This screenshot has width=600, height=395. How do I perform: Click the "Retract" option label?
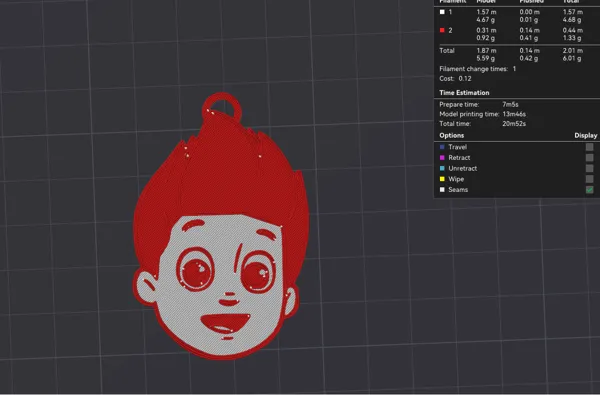pyautogui.click(x=459, y=158)
